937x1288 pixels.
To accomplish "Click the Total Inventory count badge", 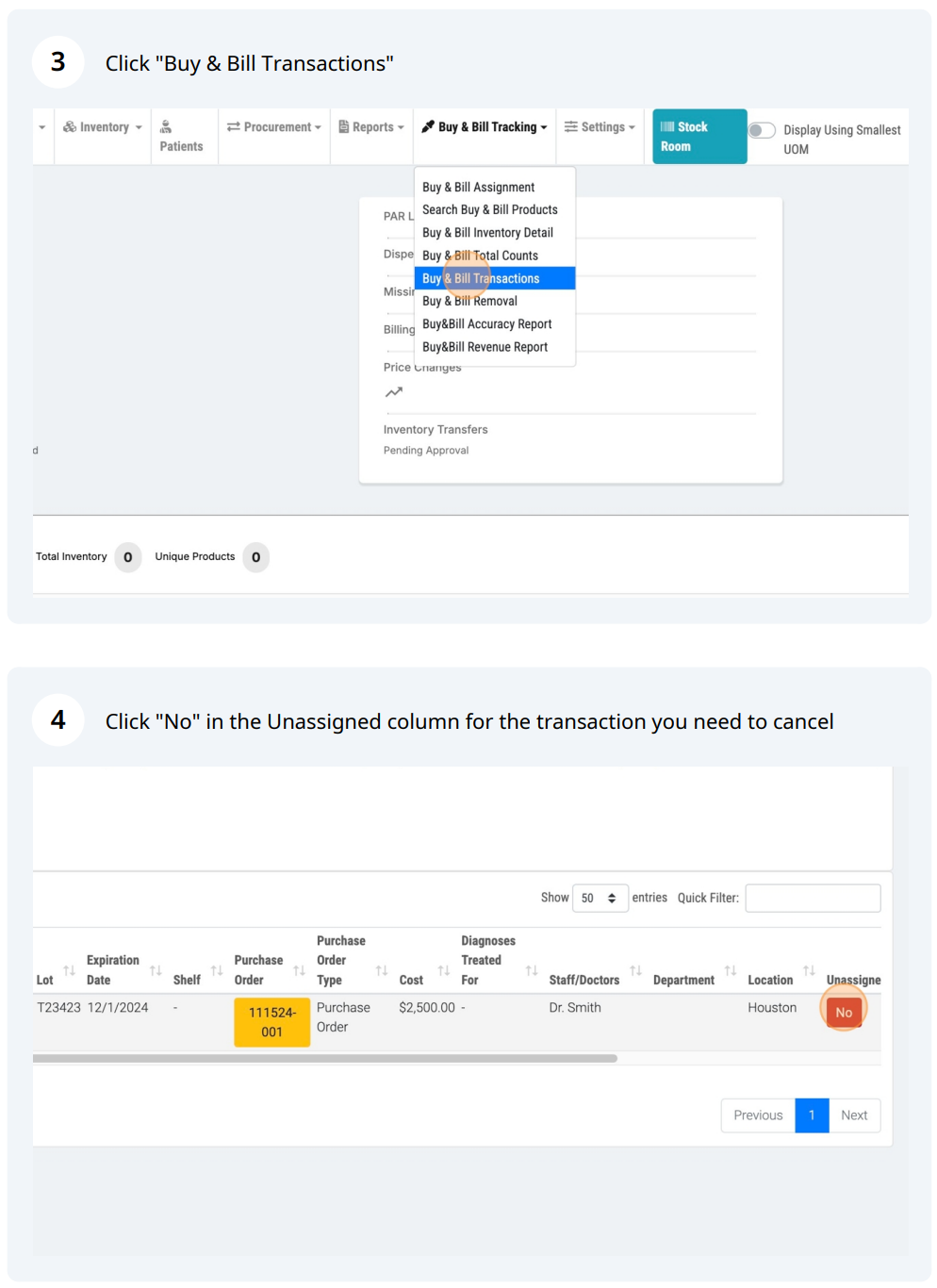I will (128, 557).
